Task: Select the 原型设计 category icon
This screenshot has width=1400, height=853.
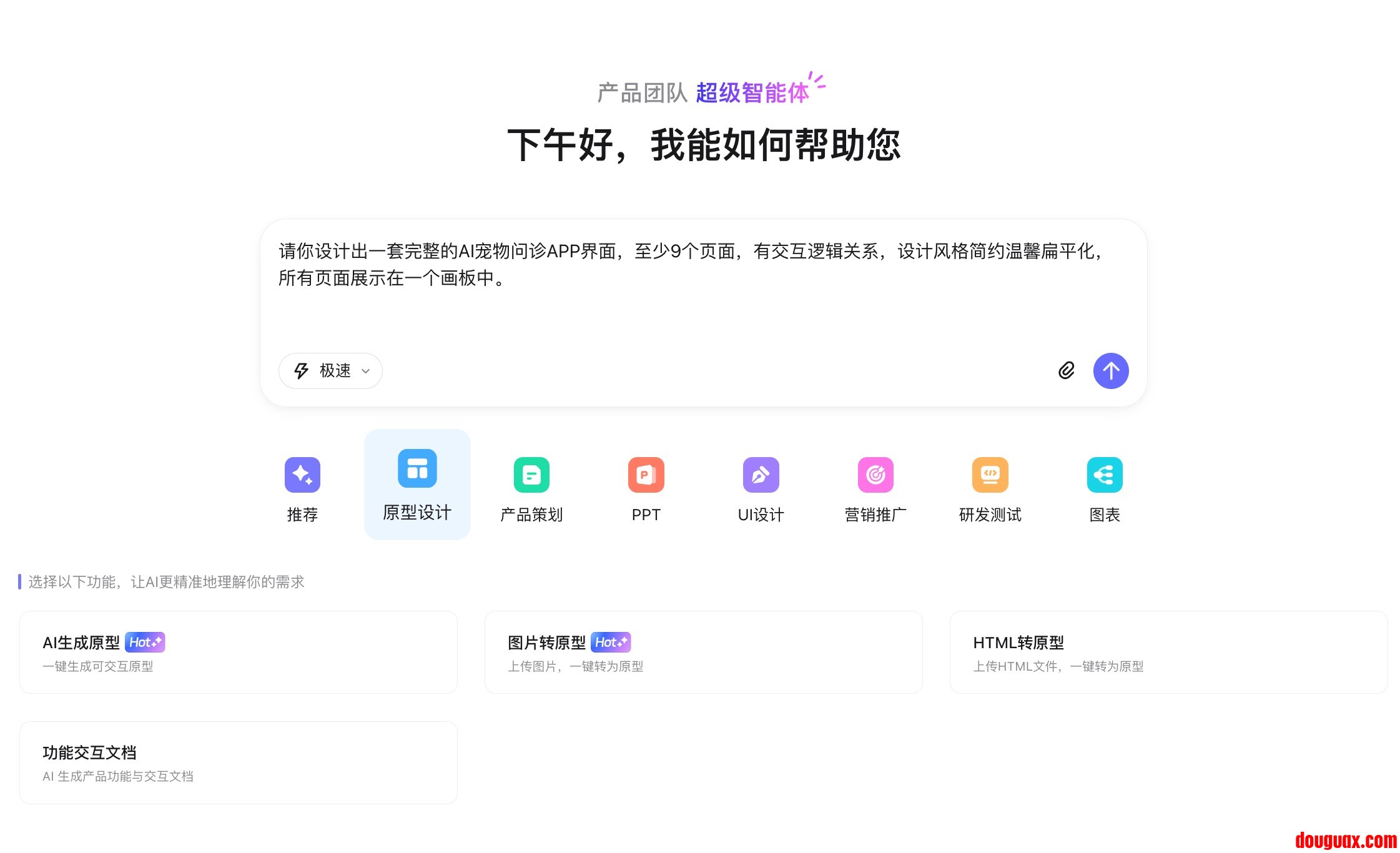Action: tap(417, 468)
